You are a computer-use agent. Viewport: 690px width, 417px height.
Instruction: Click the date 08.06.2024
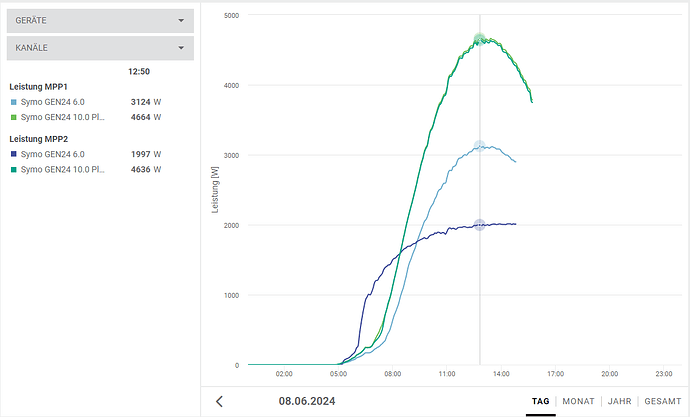tap(307, 401)
